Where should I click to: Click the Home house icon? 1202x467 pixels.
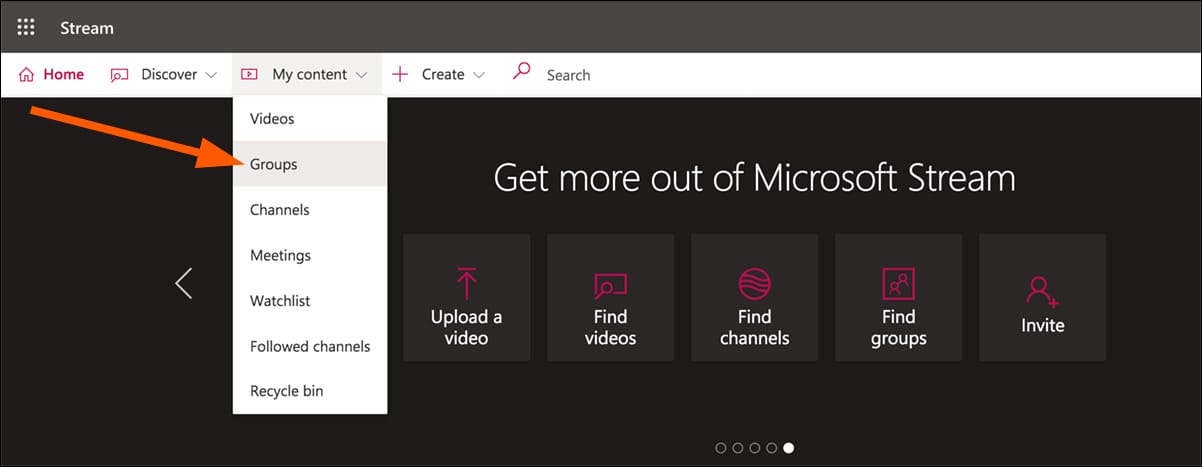[x=27, y=75]
